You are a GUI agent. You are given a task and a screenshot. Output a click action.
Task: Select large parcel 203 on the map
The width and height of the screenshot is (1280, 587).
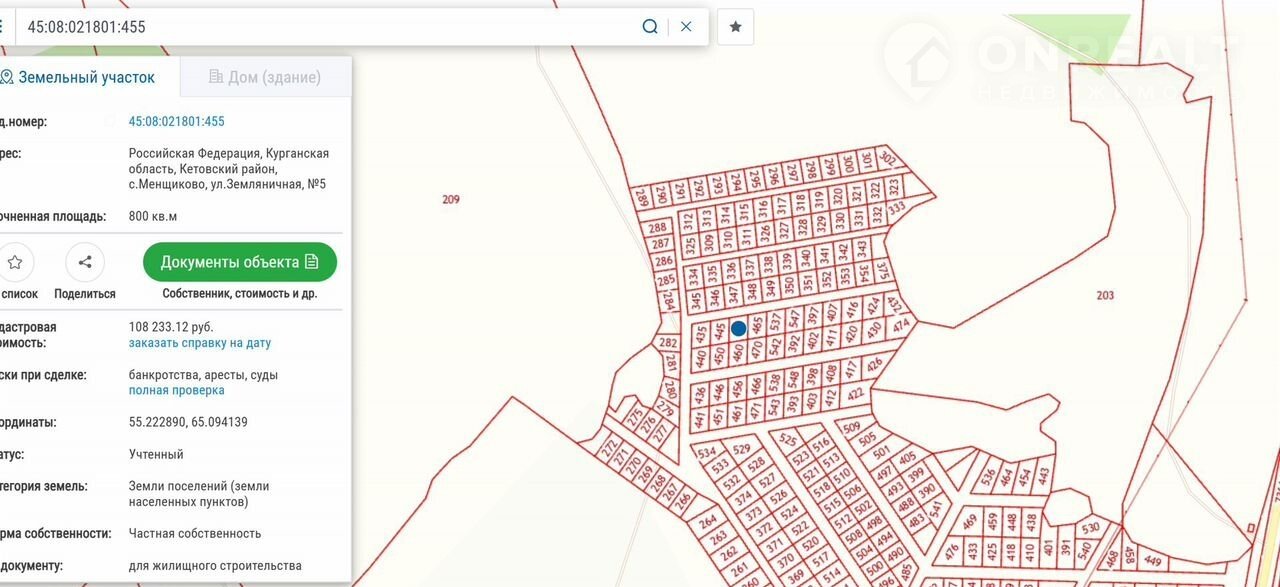click(x=1105, y=295)
